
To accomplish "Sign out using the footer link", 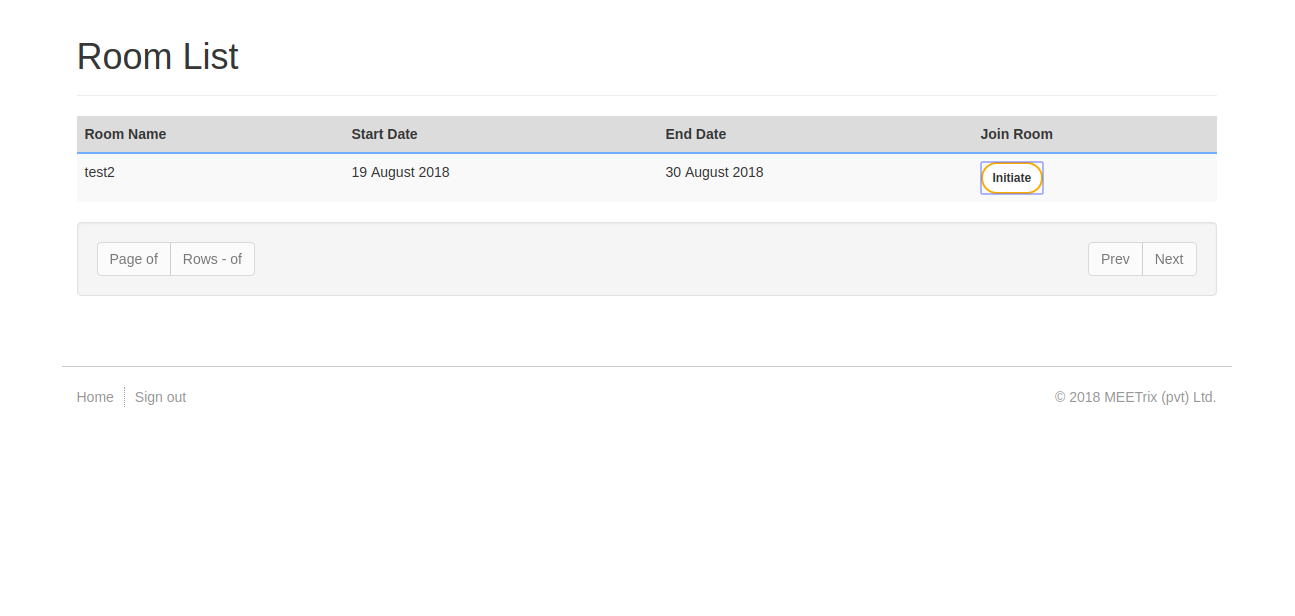I will [x=160, y=397].
